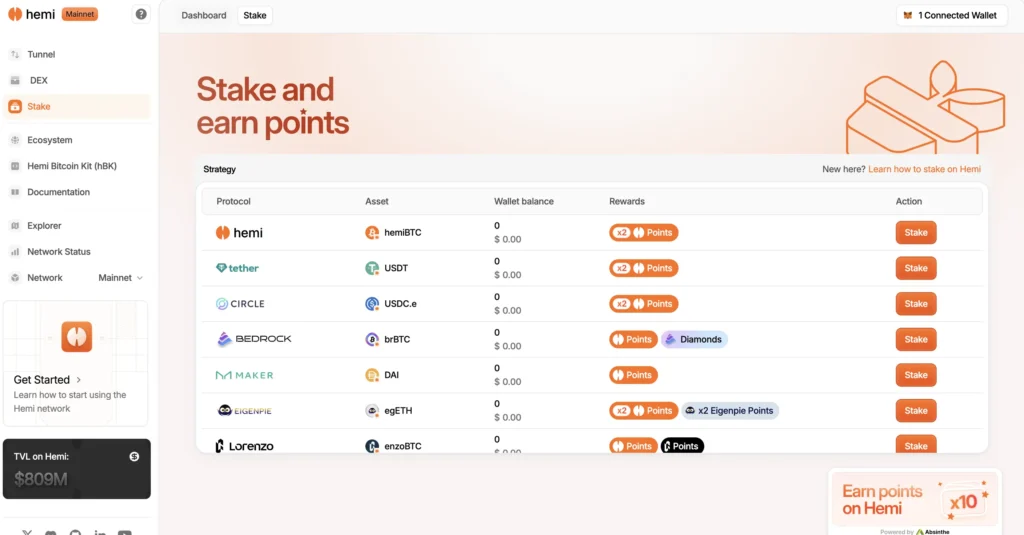Click the USDC.e asset coin icon
The width and height of the screenshot is (1024, 535).
(372, 304)
